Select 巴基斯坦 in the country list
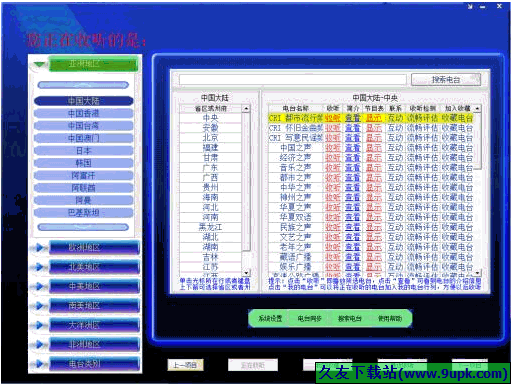The image size is (514, 387). point(83,212)
